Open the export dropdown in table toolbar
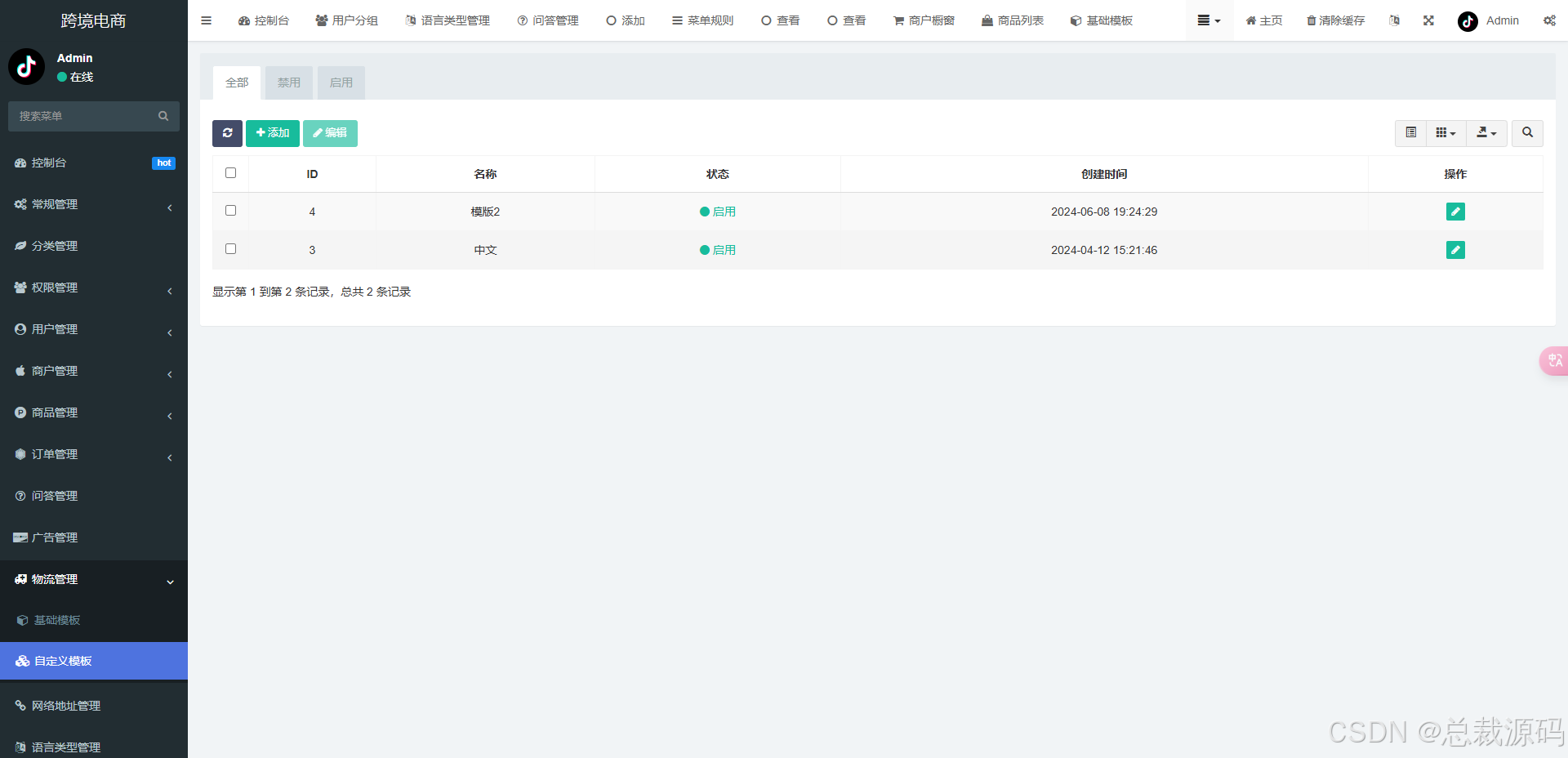Image resolution: width=1568 pixels, height=758 pixels. click(1486, 132)
